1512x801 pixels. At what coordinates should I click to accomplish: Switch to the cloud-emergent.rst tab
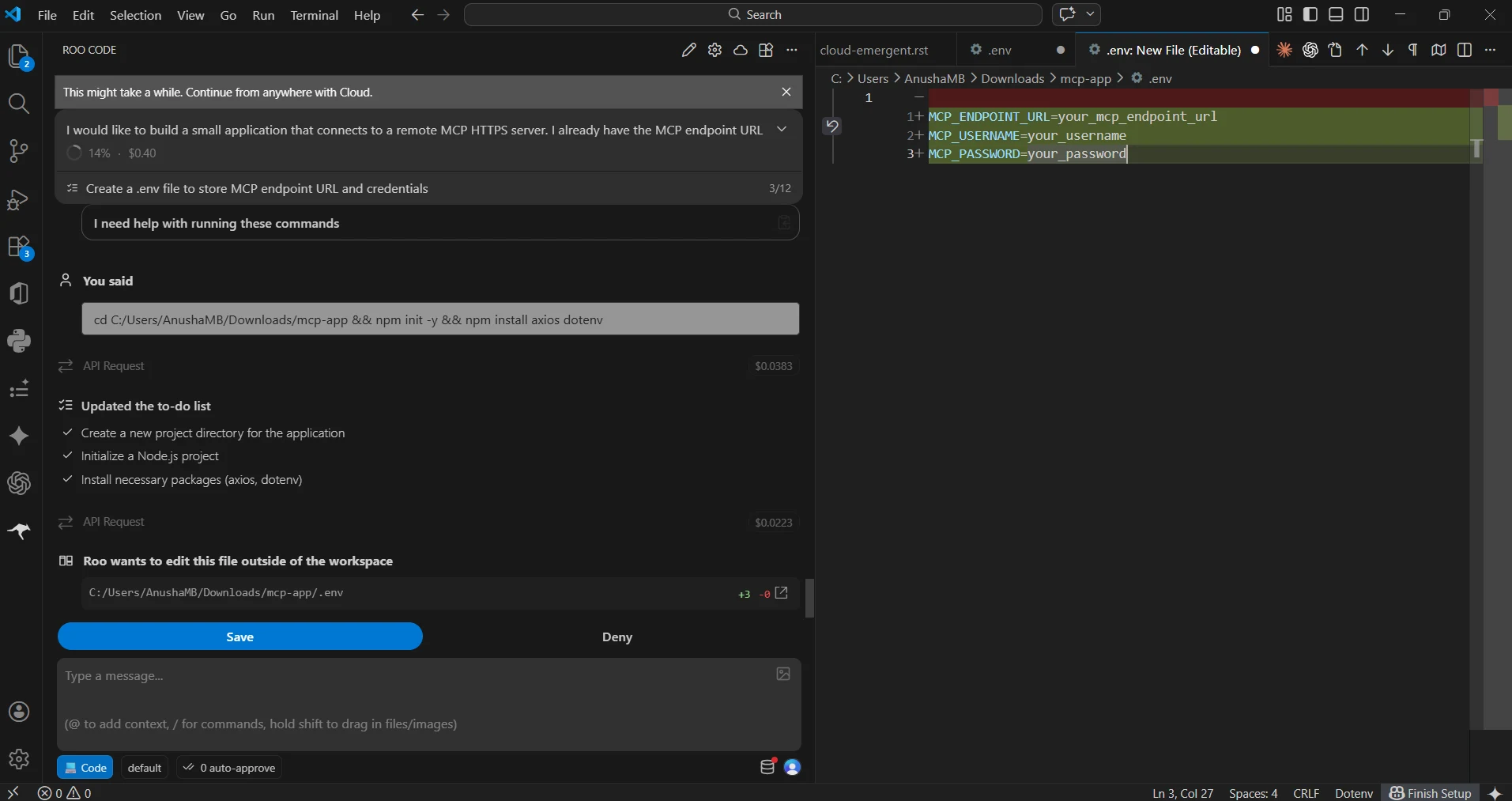tap(874, 50)
